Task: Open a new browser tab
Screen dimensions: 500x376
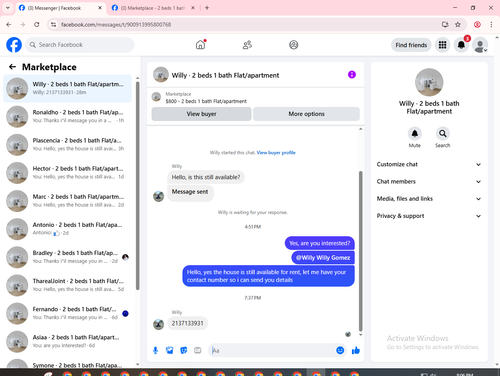Action: coord(207,8)
